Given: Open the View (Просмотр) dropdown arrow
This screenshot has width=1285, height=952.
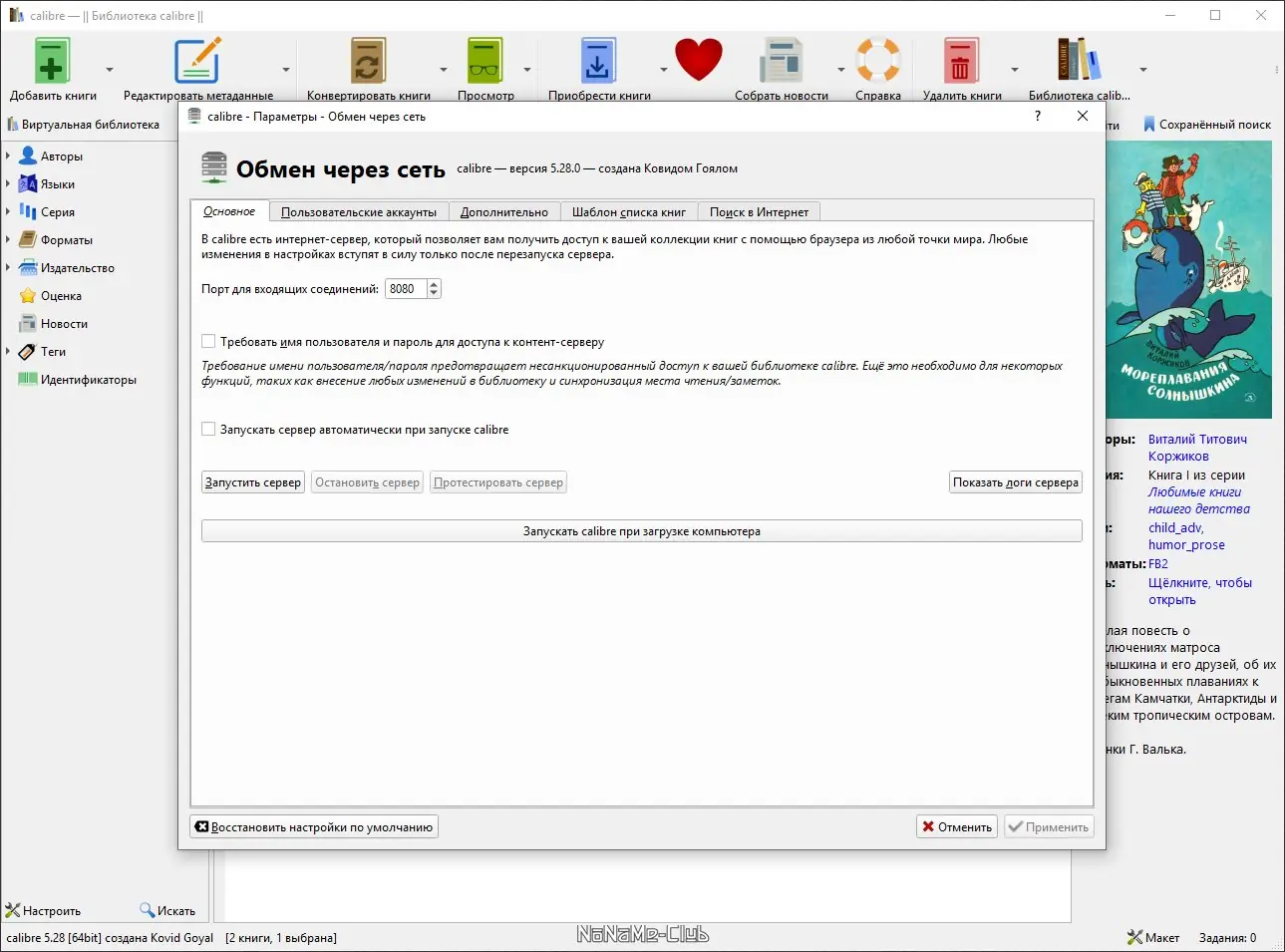Looking at the screenshot, I should [x=527, y=70].
